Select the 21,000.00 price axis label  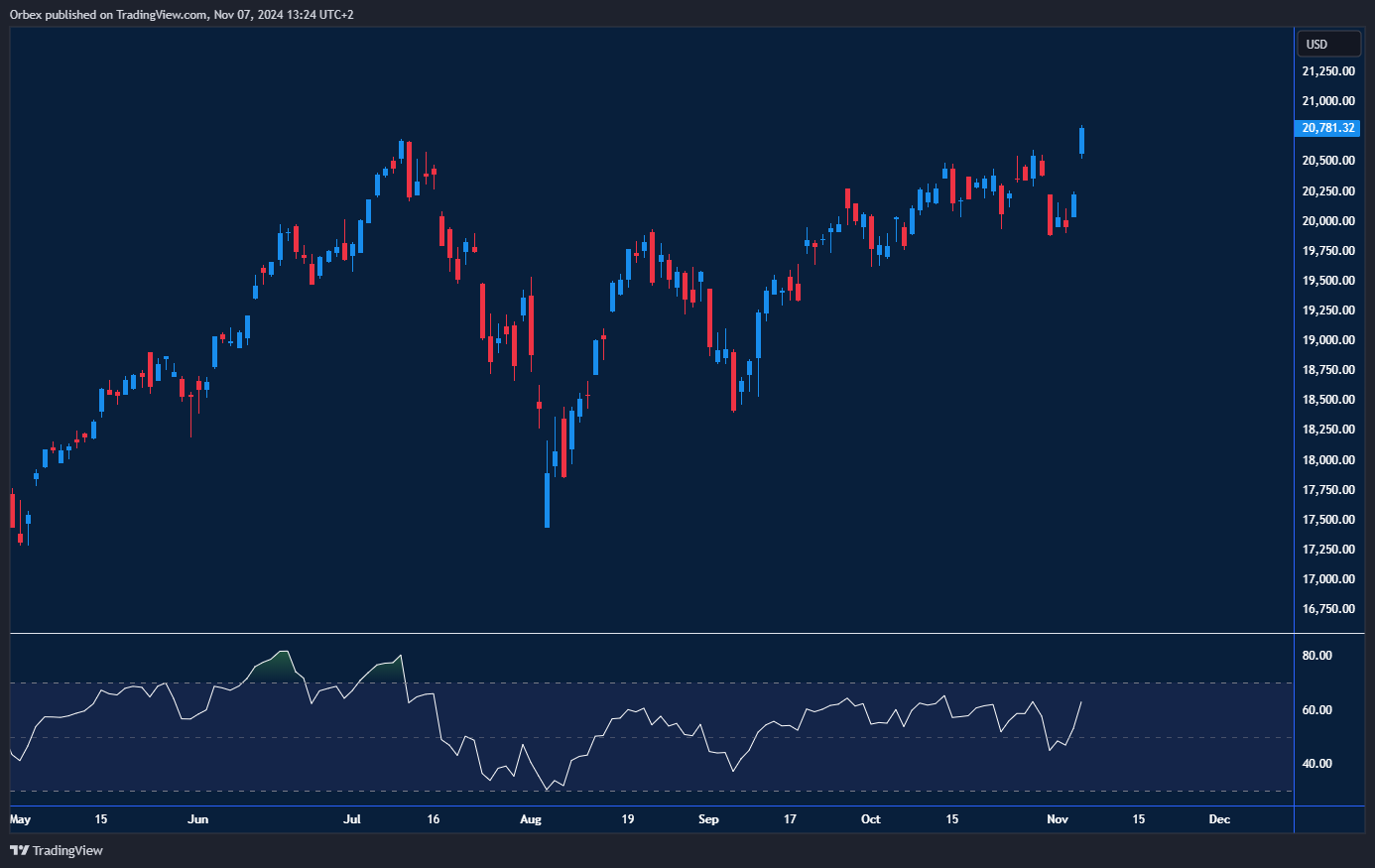[x=1328, y=101]
